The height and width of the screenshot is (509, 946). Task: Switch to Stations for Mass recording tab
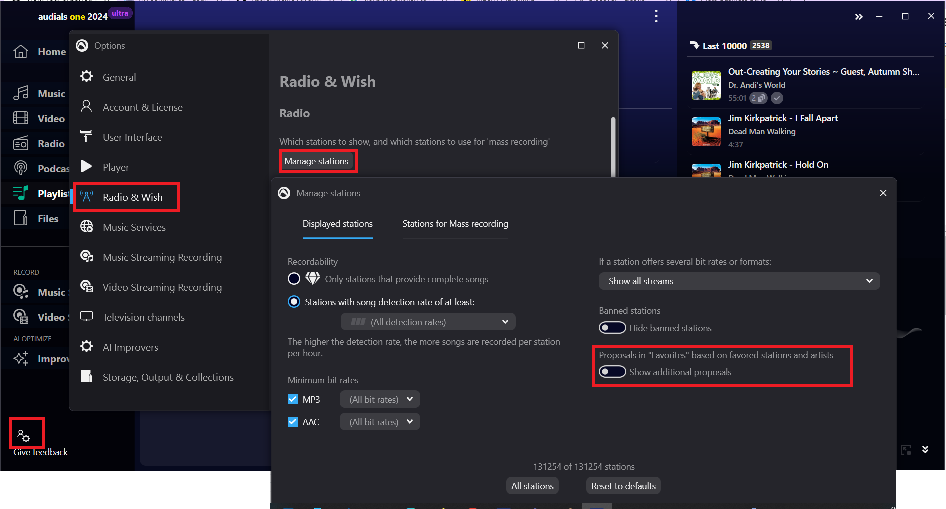coord(455,224)
